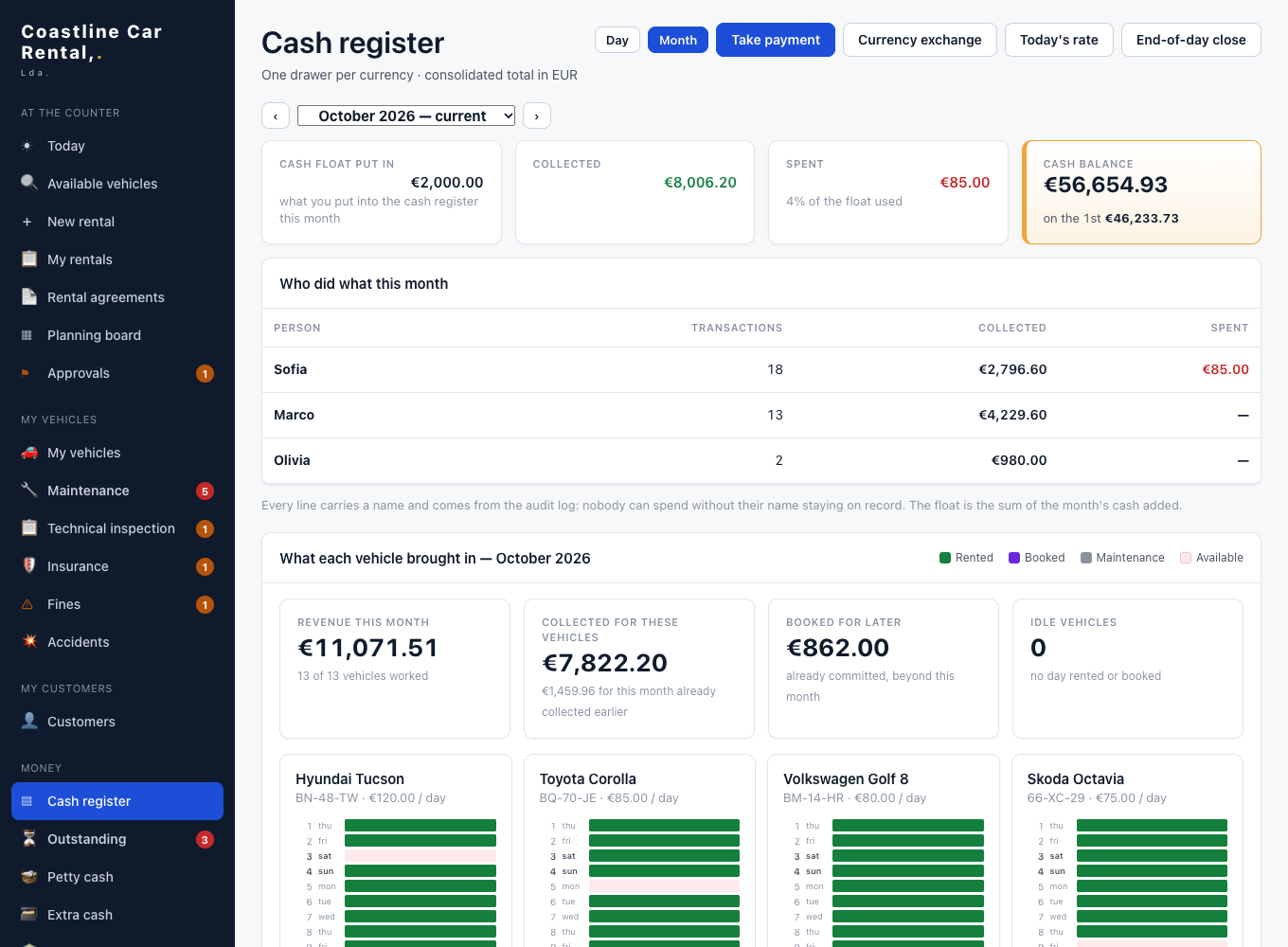Open the October 2026 period dropdown

coord(406,116)
